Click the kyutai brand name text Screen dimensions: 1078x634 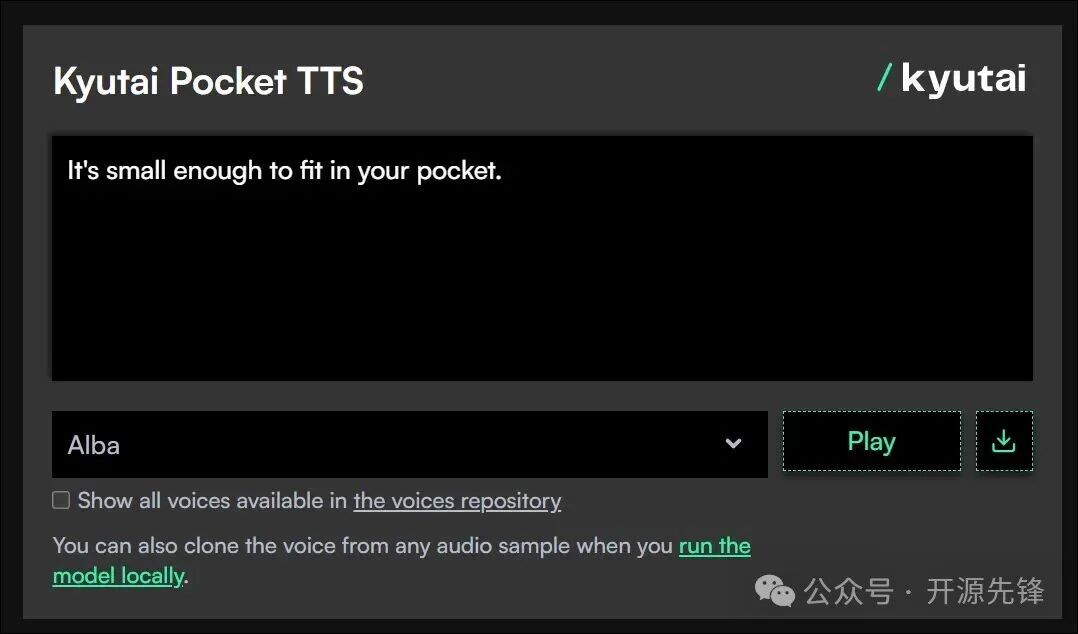point(964,79)
